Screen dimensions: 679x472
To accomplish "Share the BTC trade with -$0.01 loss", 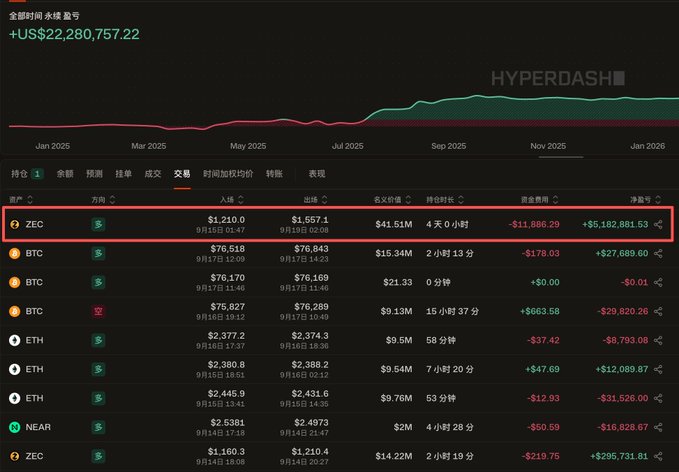I will pos(658,282).
